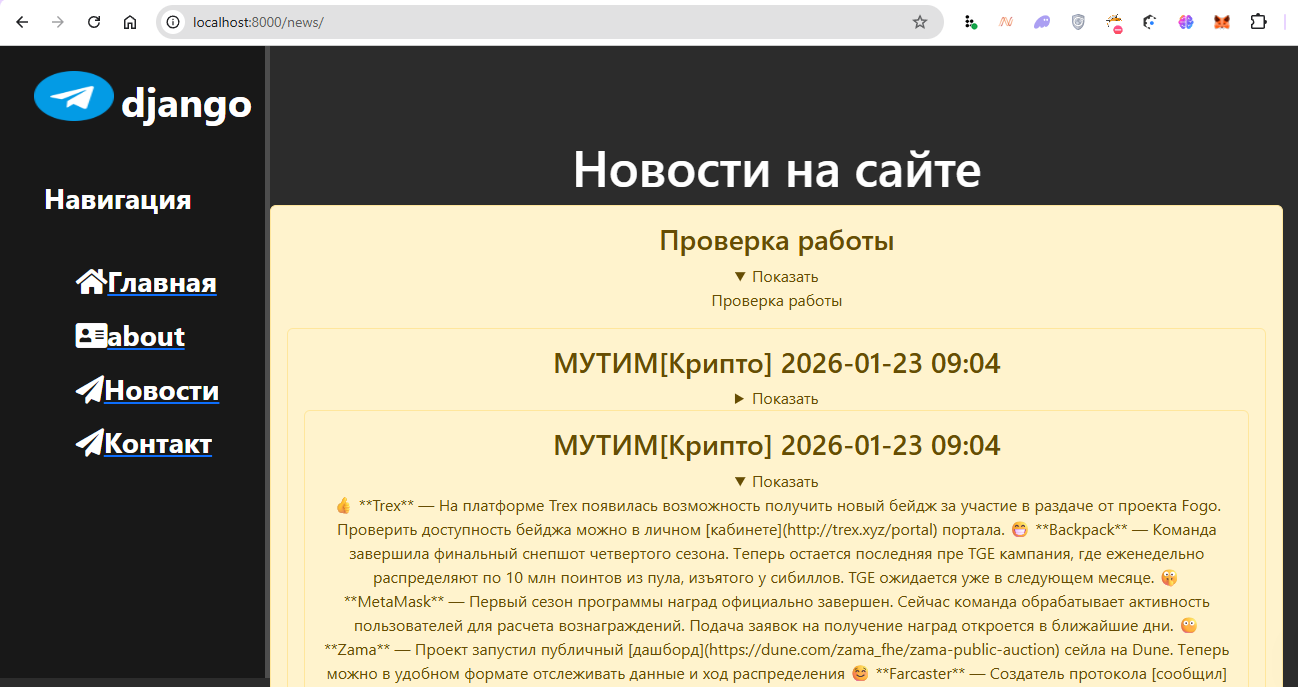Collapse the second МУТИМ[Крипто] Показать section
1298x687 pixels.
[x=776, y=481]
